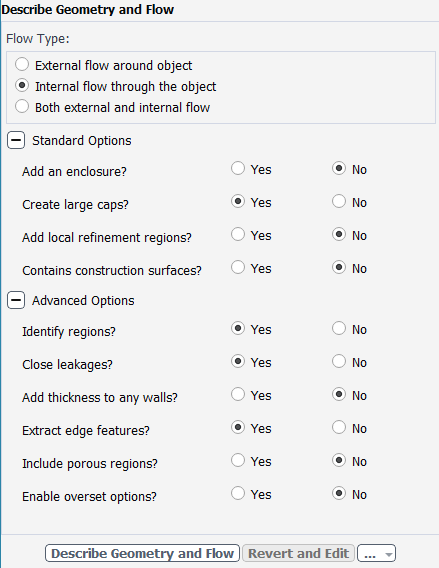Set Identify regions to No
439x568 pixels.
pyautogui.click(x=339, y=329)
